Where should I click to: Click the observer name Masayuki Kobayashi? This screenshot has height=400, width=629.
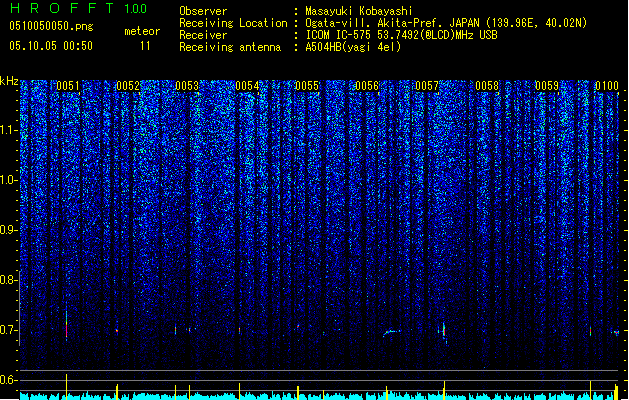[x=359, y=11]
